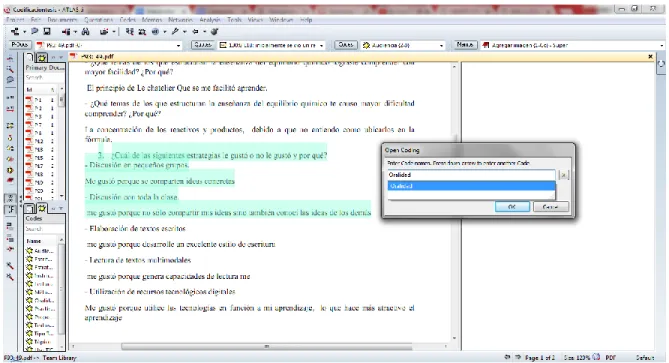This screenshot has height=363, width=669.
Task: Click the speech bubble icon in top toolbar
Action: (x=35, y=31)
